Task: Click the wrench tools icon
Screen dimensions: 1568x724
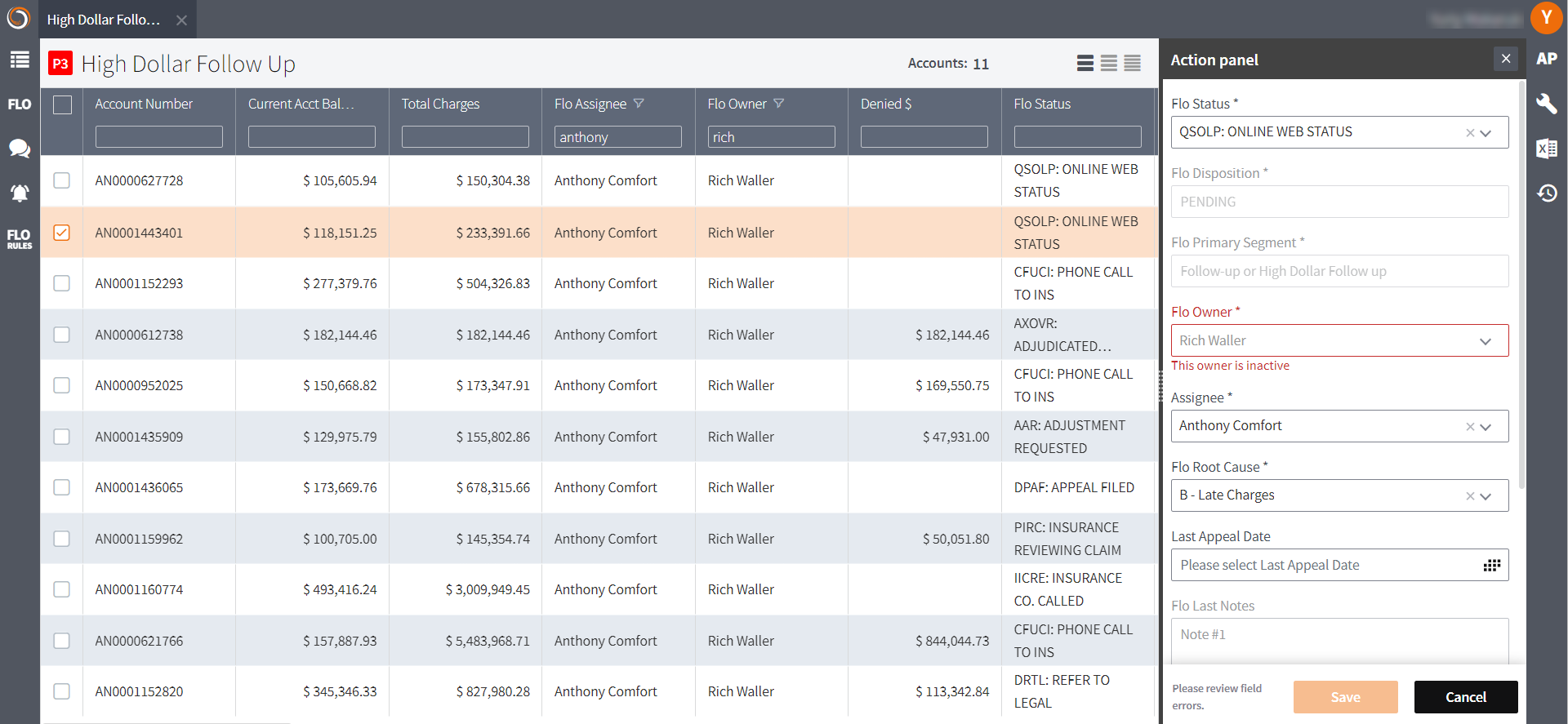Action: tap(1546, 104)
